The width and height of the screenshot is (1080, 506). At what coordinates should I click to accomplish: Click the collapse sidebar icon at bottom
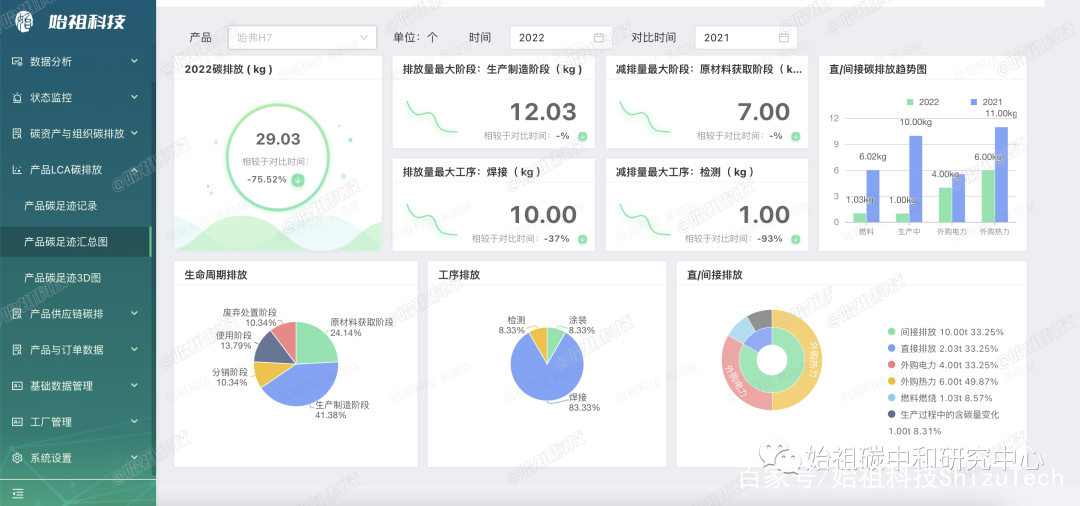[17, 493]
